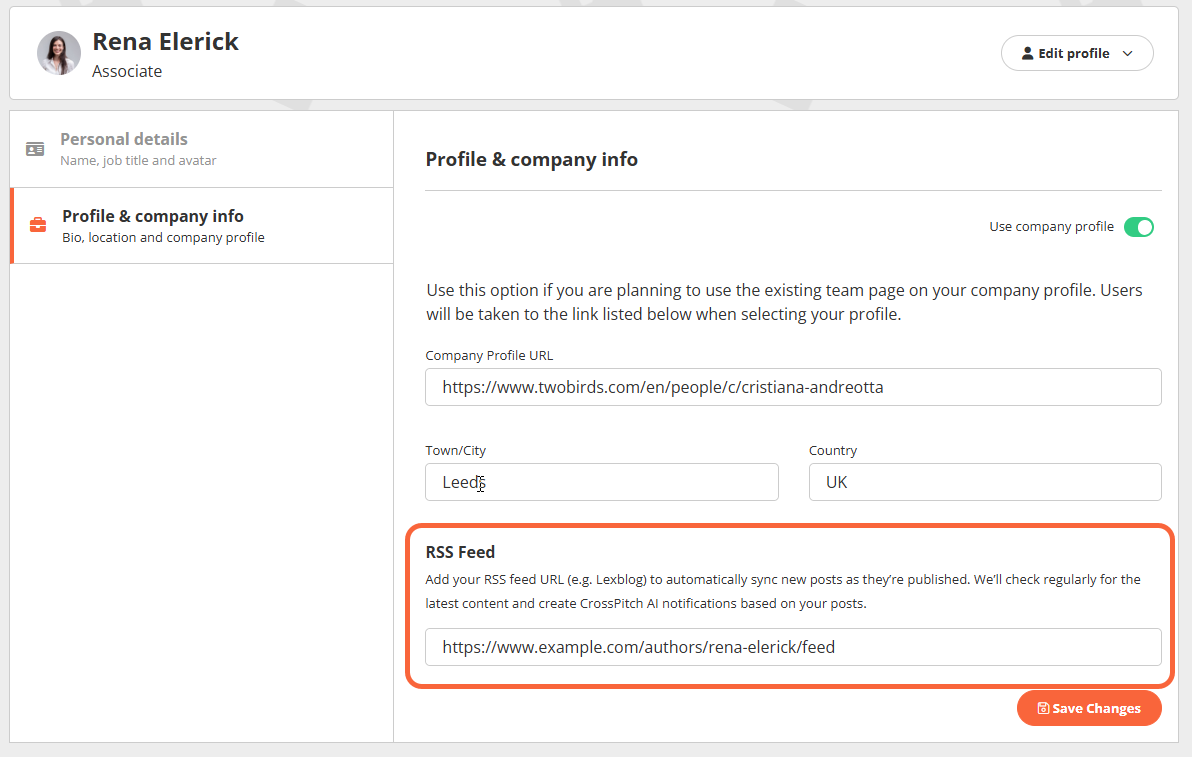Viewport: 1192px width, 757px height.
Task: Click the RSS Feed section heading
Action: pos(460,552)
